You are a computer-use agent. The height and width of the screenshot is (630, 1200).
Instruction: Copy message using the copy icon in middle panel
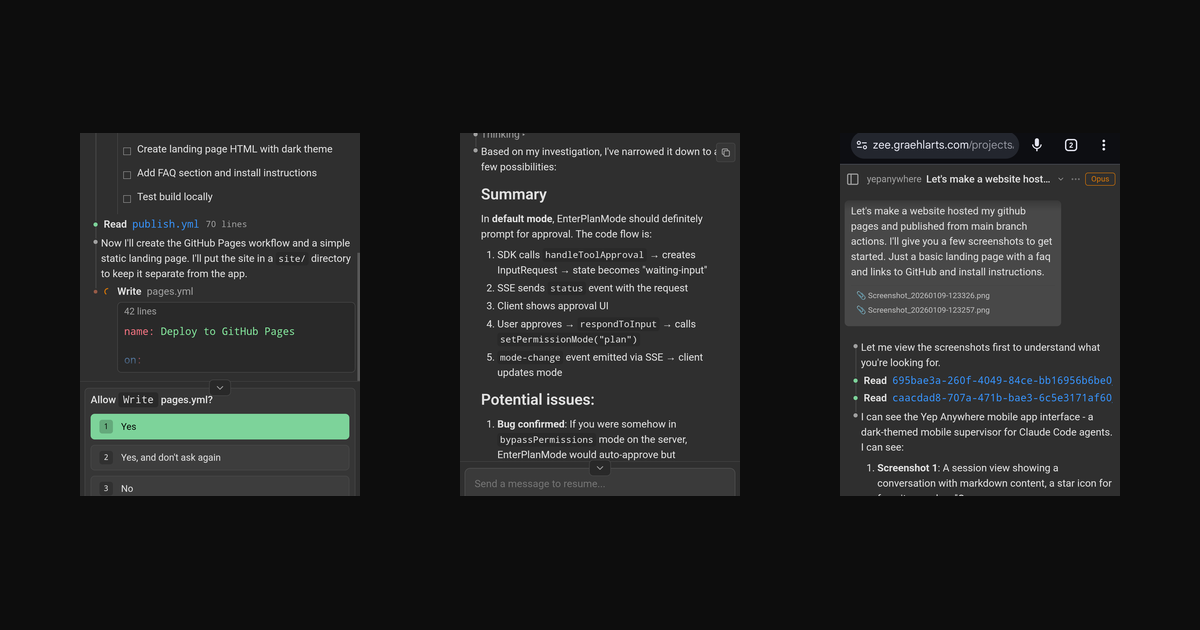point(726,152)
